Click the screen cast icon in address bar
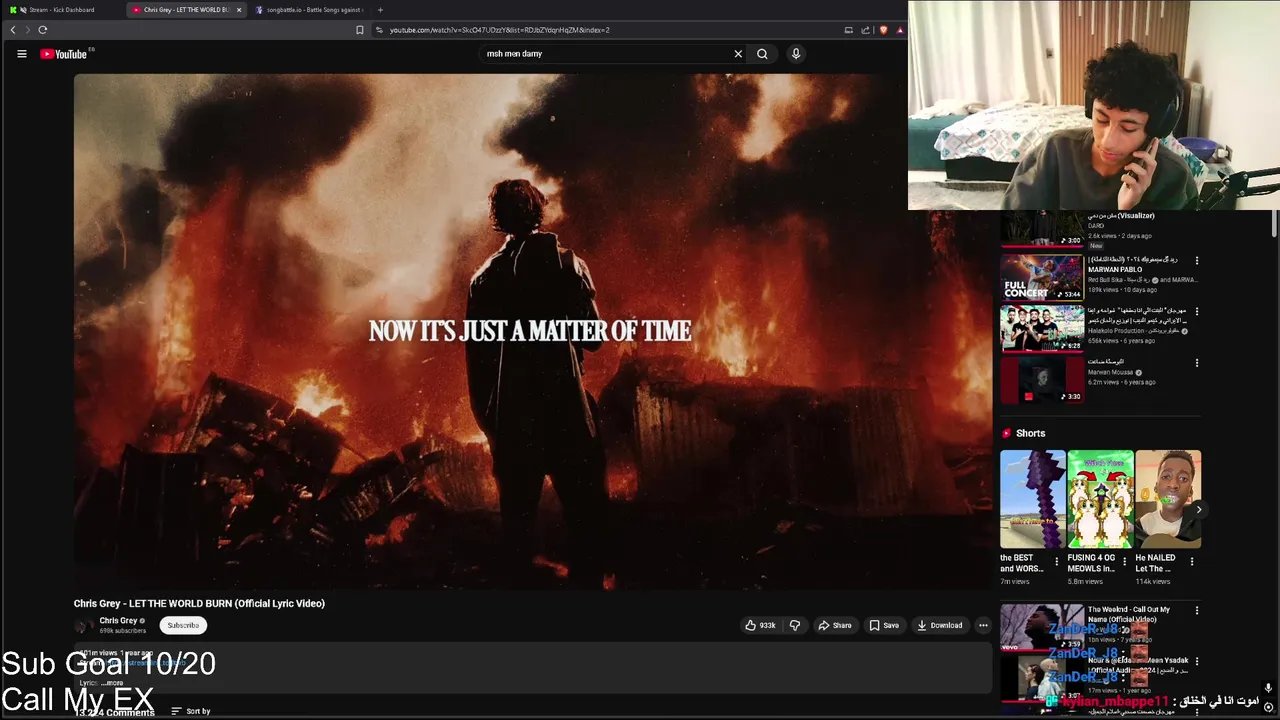 (849, 30)
